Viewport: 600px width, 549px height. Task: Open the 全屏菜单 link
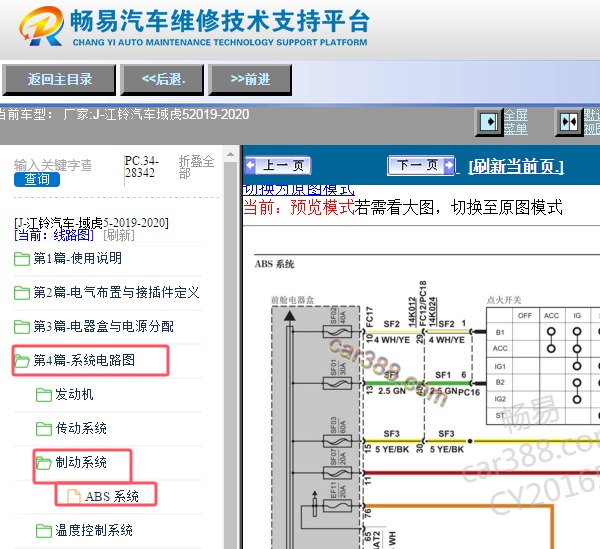(x=515, y=122)
